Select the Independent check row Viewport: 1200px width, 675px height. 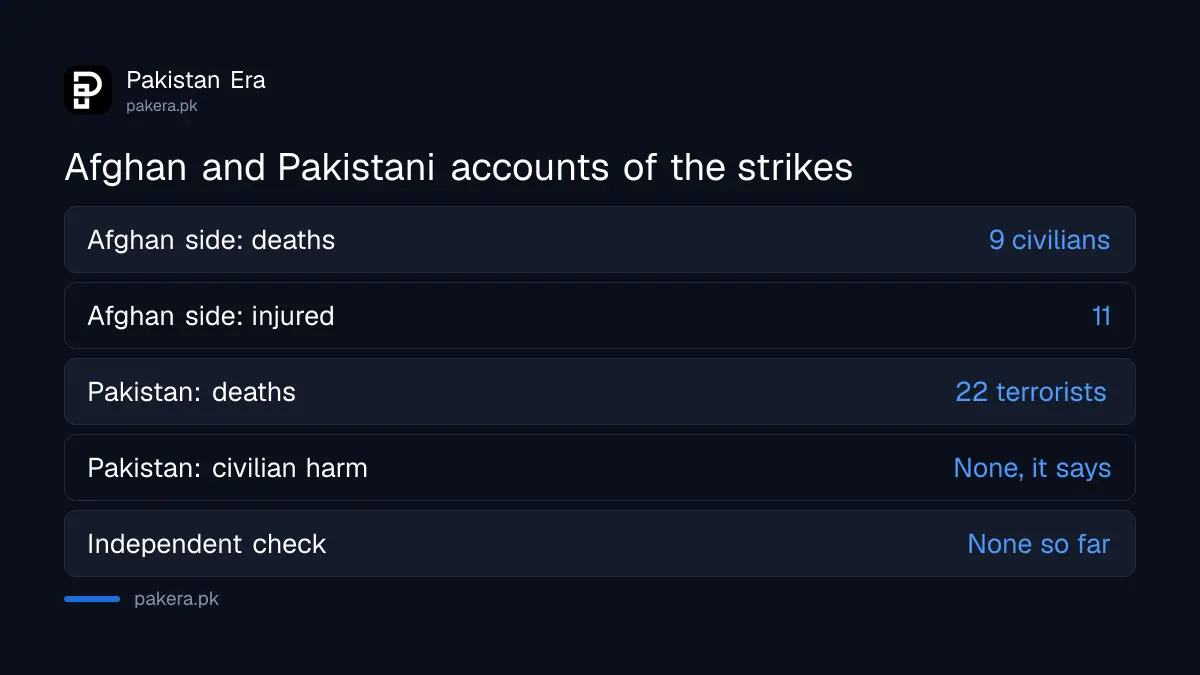[x=600, y=544]
